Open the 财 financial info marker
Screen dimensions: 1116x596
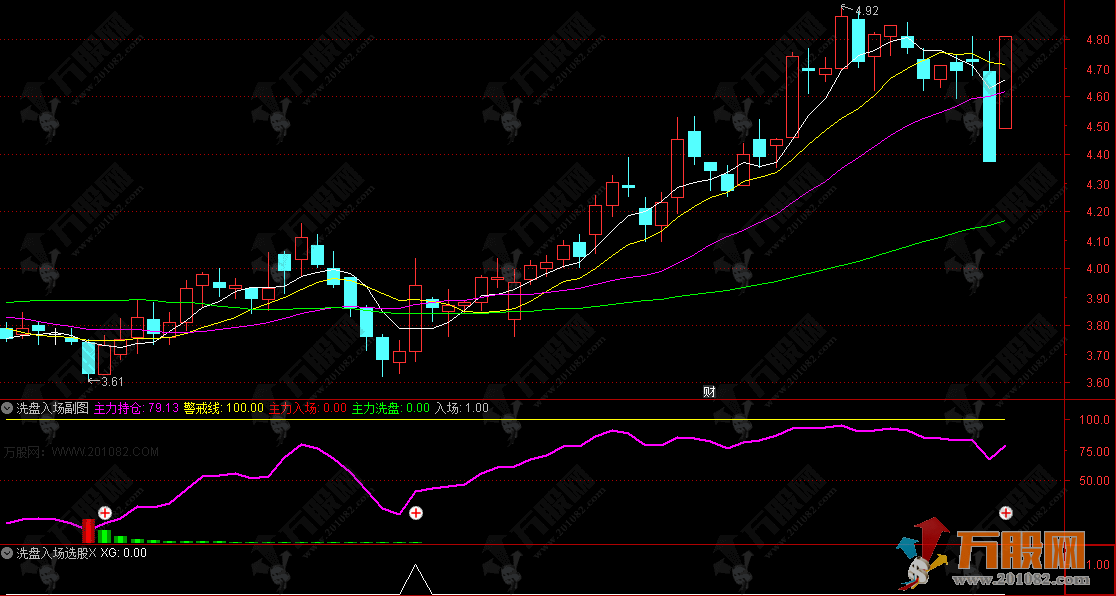(x=709, y=391)
